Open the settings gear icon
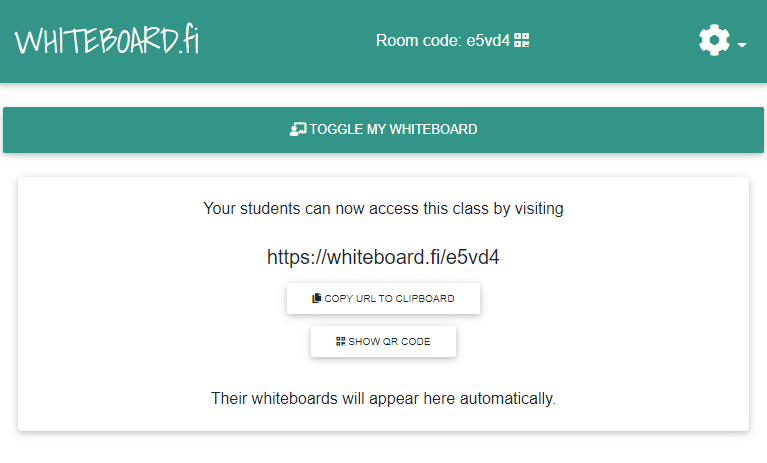 point(714,40)
